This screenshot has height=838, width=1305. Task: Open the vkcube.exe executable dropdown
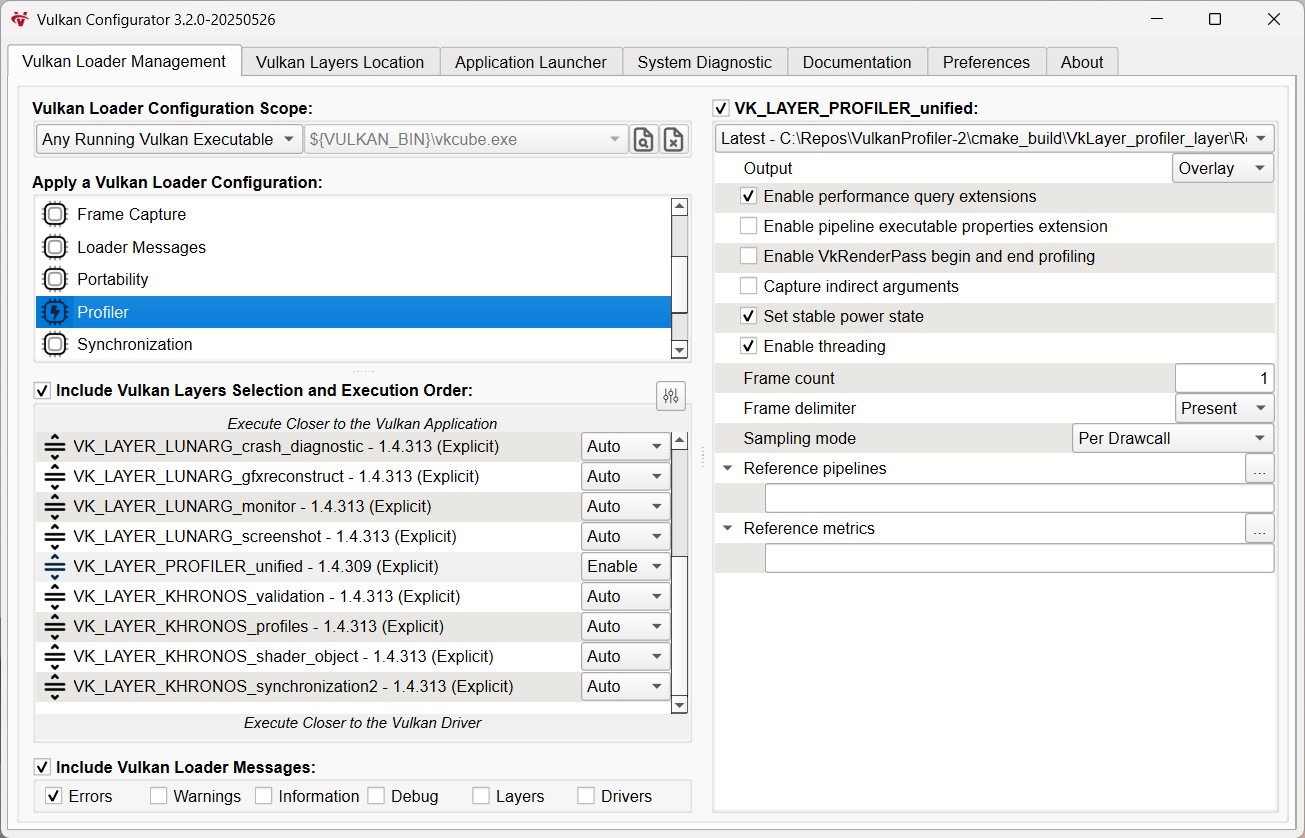[x=466, y=139]
